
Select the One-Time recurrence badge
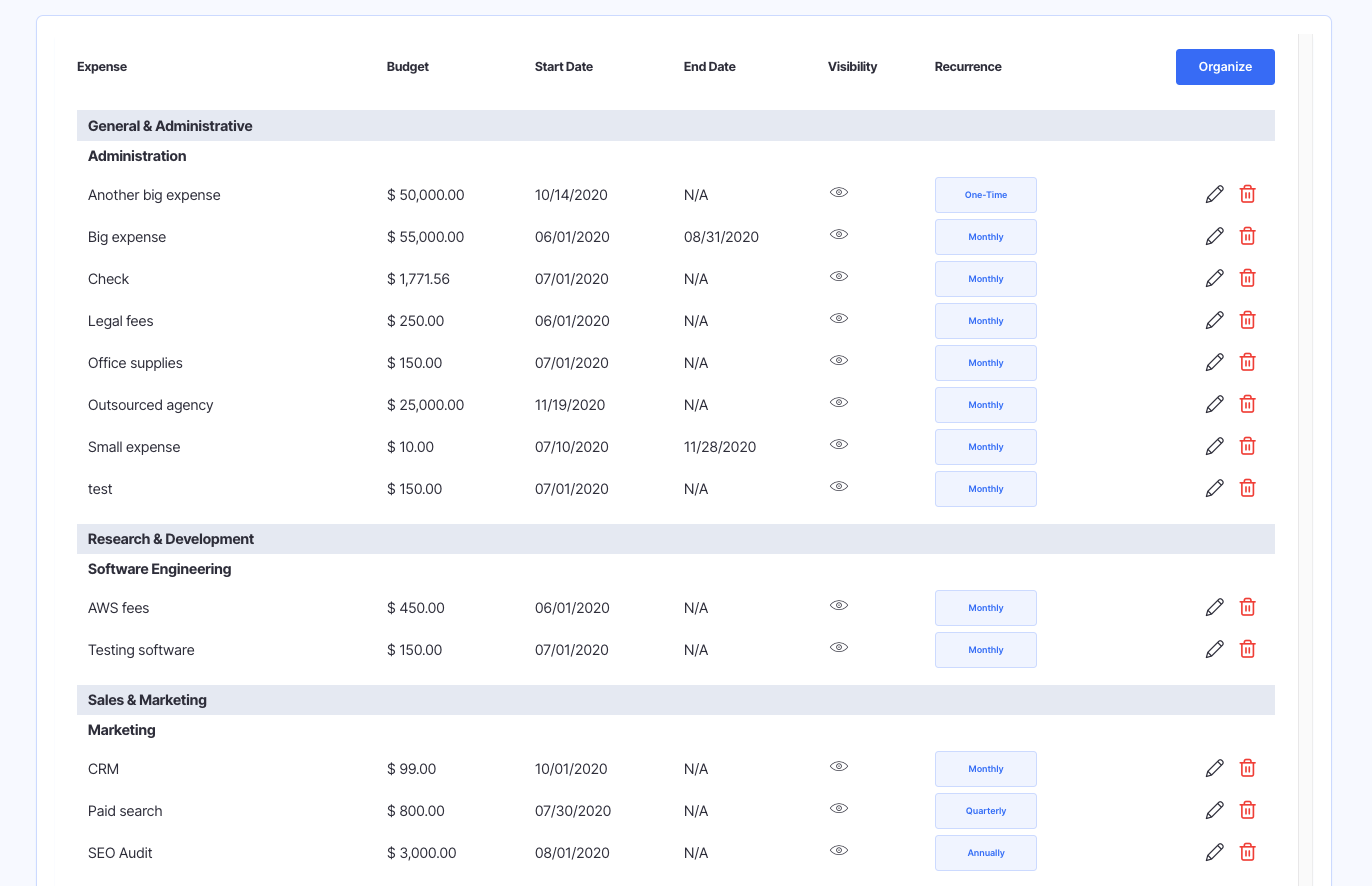[985, 194]
